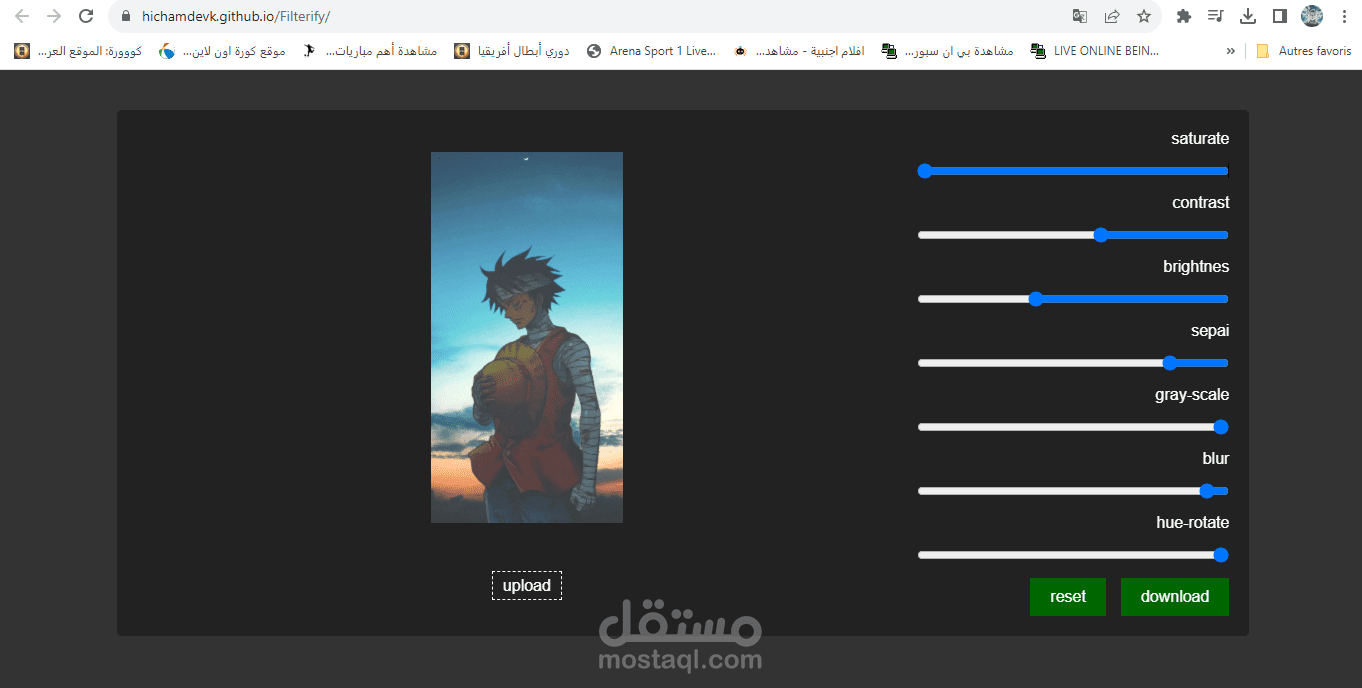Reload the Filterify page
Image resolution: width=1362 pixels, height=688 pixels.
pos(86,16)
